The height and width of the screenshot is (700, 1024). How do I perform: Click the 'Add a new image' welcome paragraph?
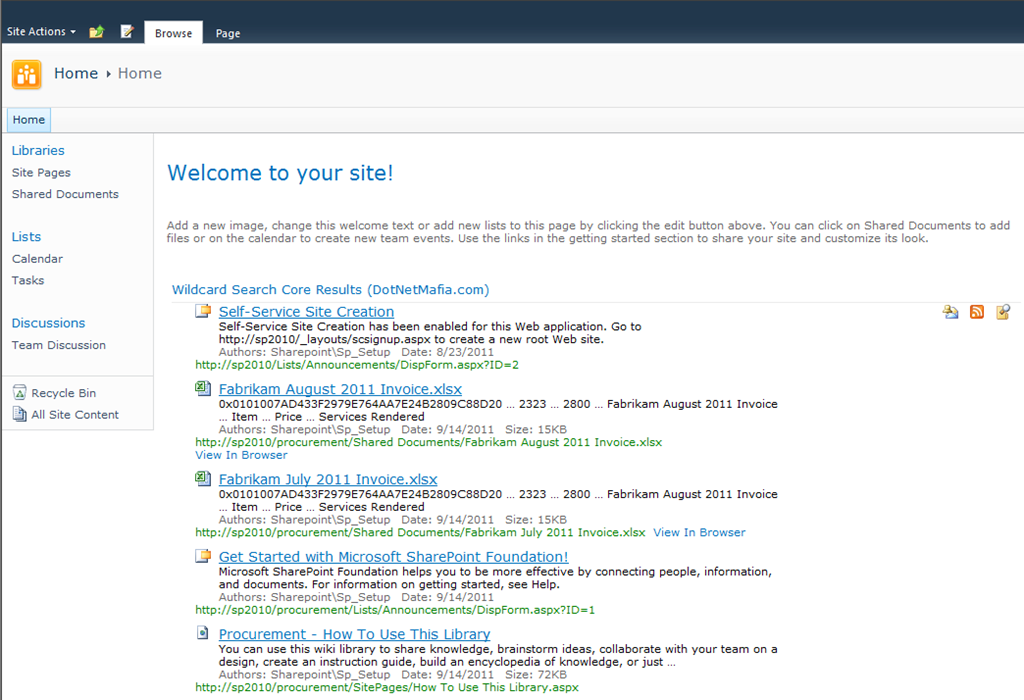(x=588, y=232)
